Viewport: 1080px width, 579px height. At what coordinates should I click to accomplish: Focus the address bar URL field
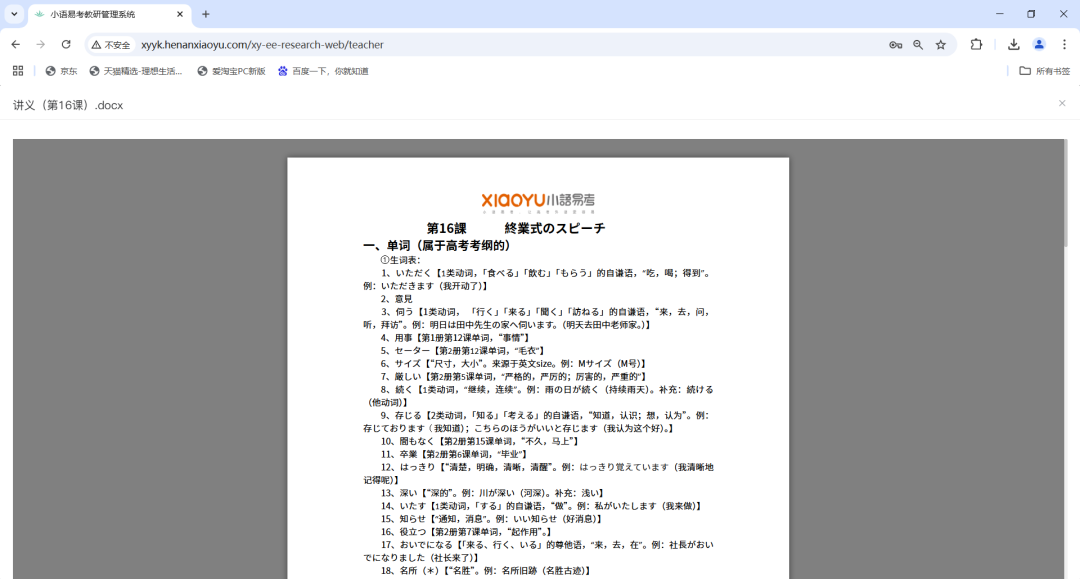[x=510, y=45]
